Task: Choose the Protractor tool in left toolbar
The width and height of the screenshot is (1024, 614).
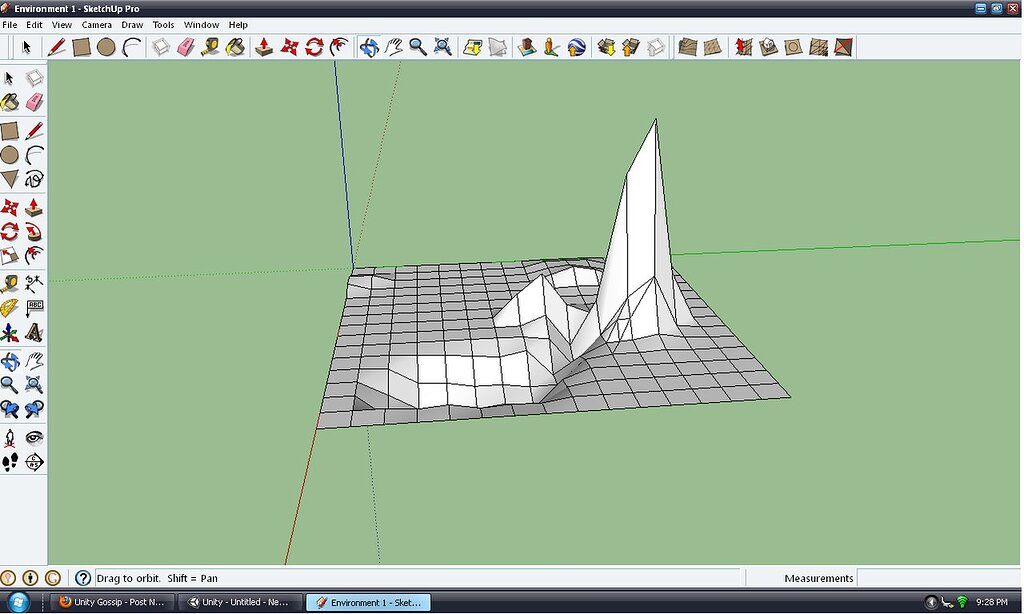Action: tap(10, 307)
